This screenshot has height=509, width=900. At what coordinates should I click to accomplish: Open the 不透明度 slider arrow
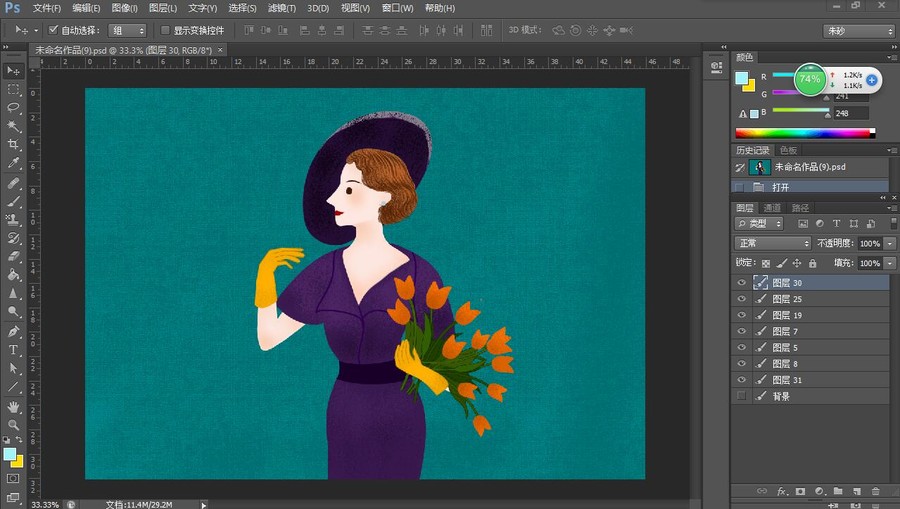[x=890, y=243]
